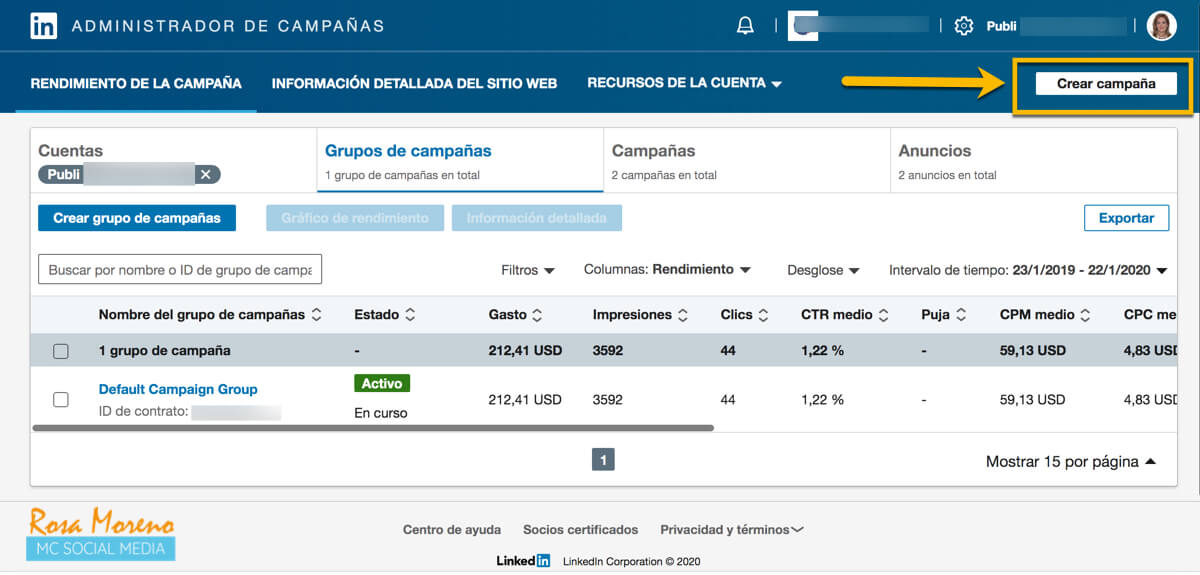Sort by Gasto column

[x=537, y=314]
